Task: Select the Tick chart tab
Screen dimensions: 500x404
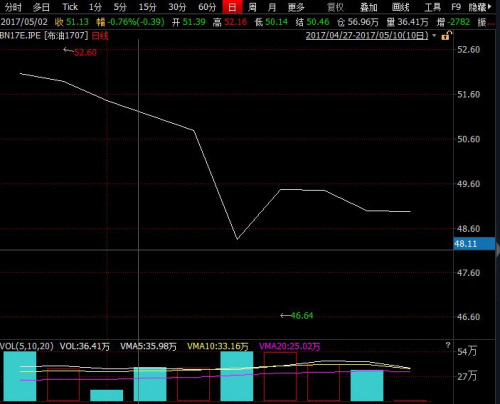Action: [x=70, y=7]
